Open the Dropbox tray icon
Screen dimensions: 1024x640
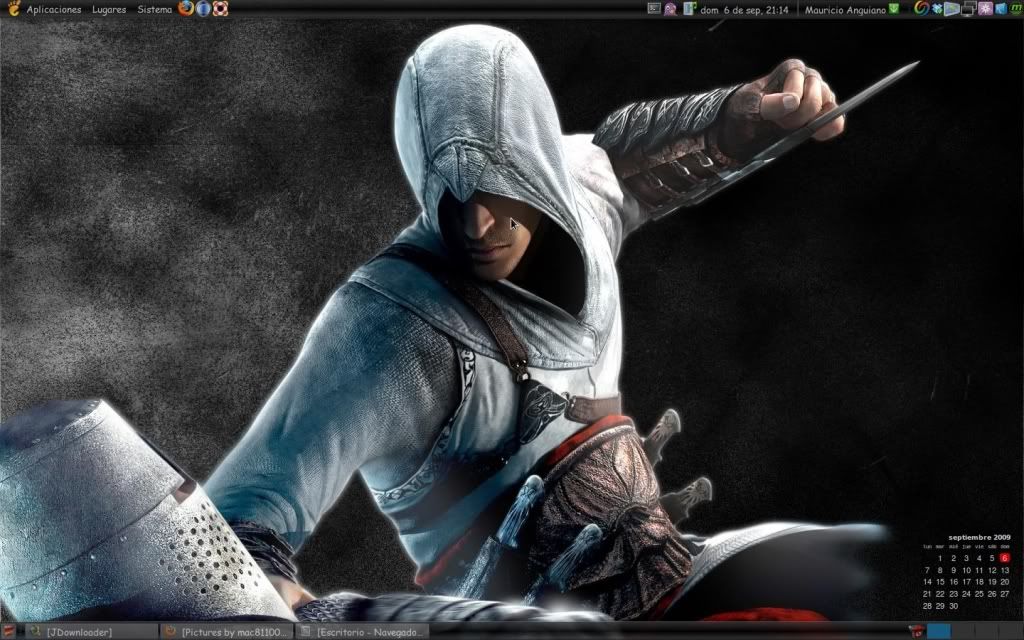938,8
